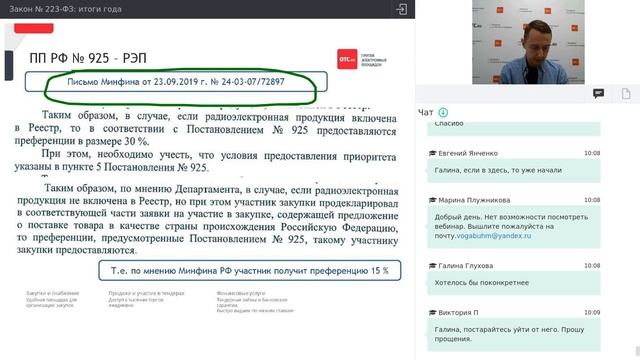Screen dimensions: 640x360
Task: Click message 'Галина, постарайтесь уйти от него'
Action: click(x=514, y=334)
